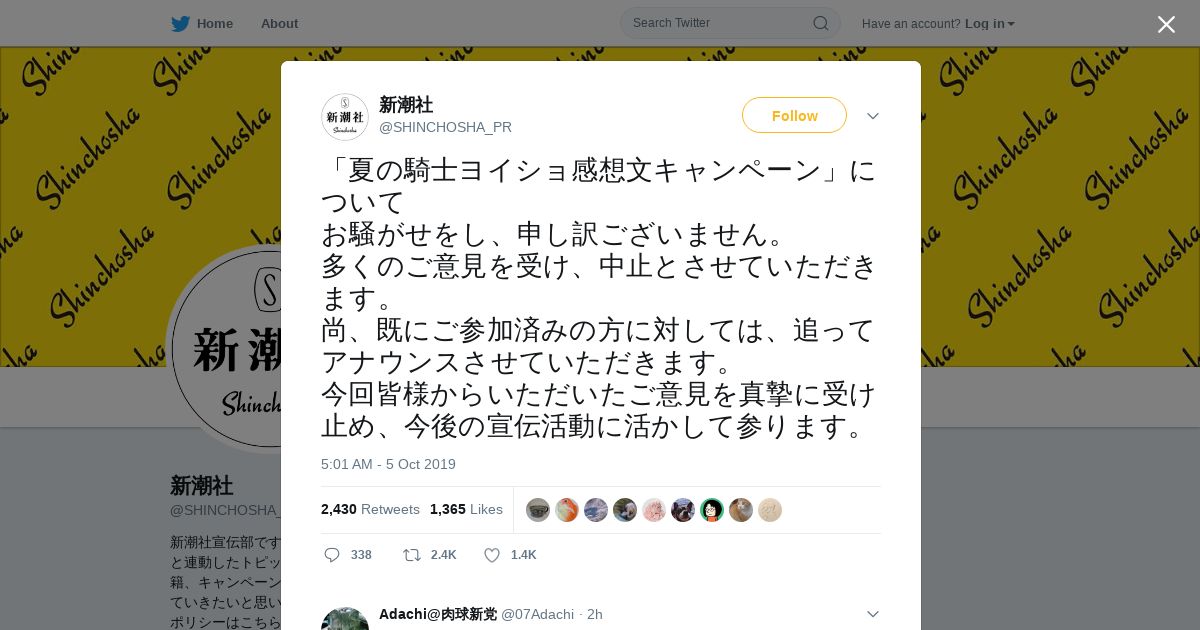The image size is (1200, 630).
Task: Open the 新潮社 profile avatar in the tweet
Action: pyautogui.click(x=345, y=117)
